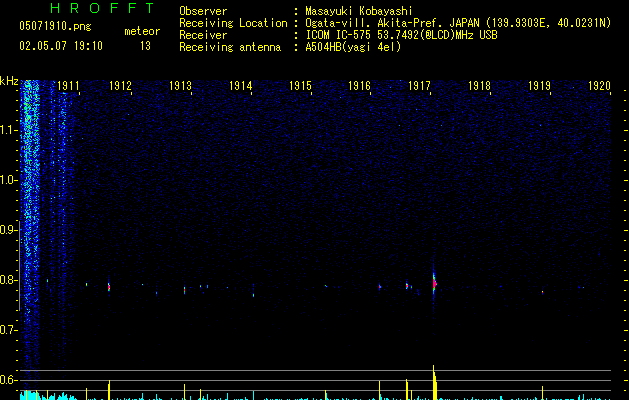Click the 1913 time marker
Screen dimensions: 629x400
tap(180, 86)
